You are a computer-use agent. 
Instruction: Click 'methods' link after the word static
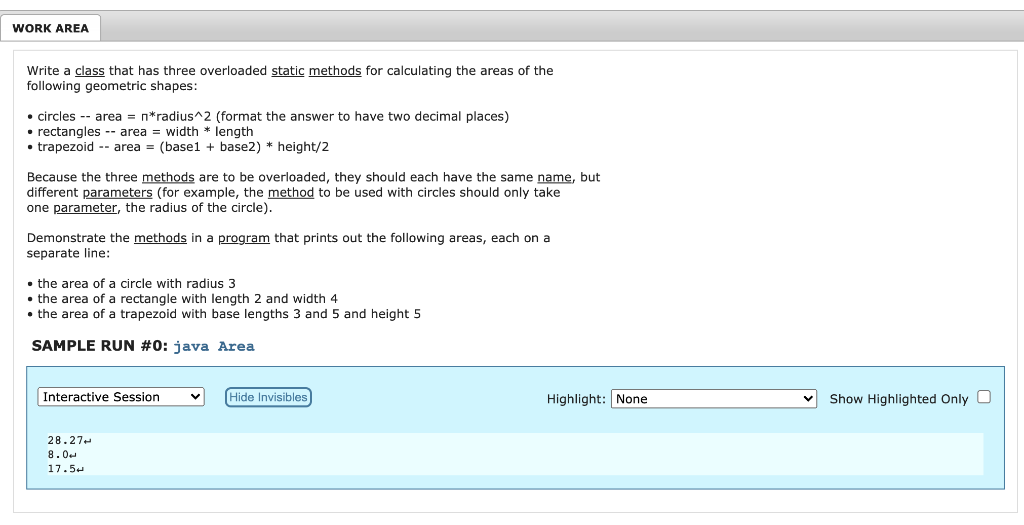335,71
